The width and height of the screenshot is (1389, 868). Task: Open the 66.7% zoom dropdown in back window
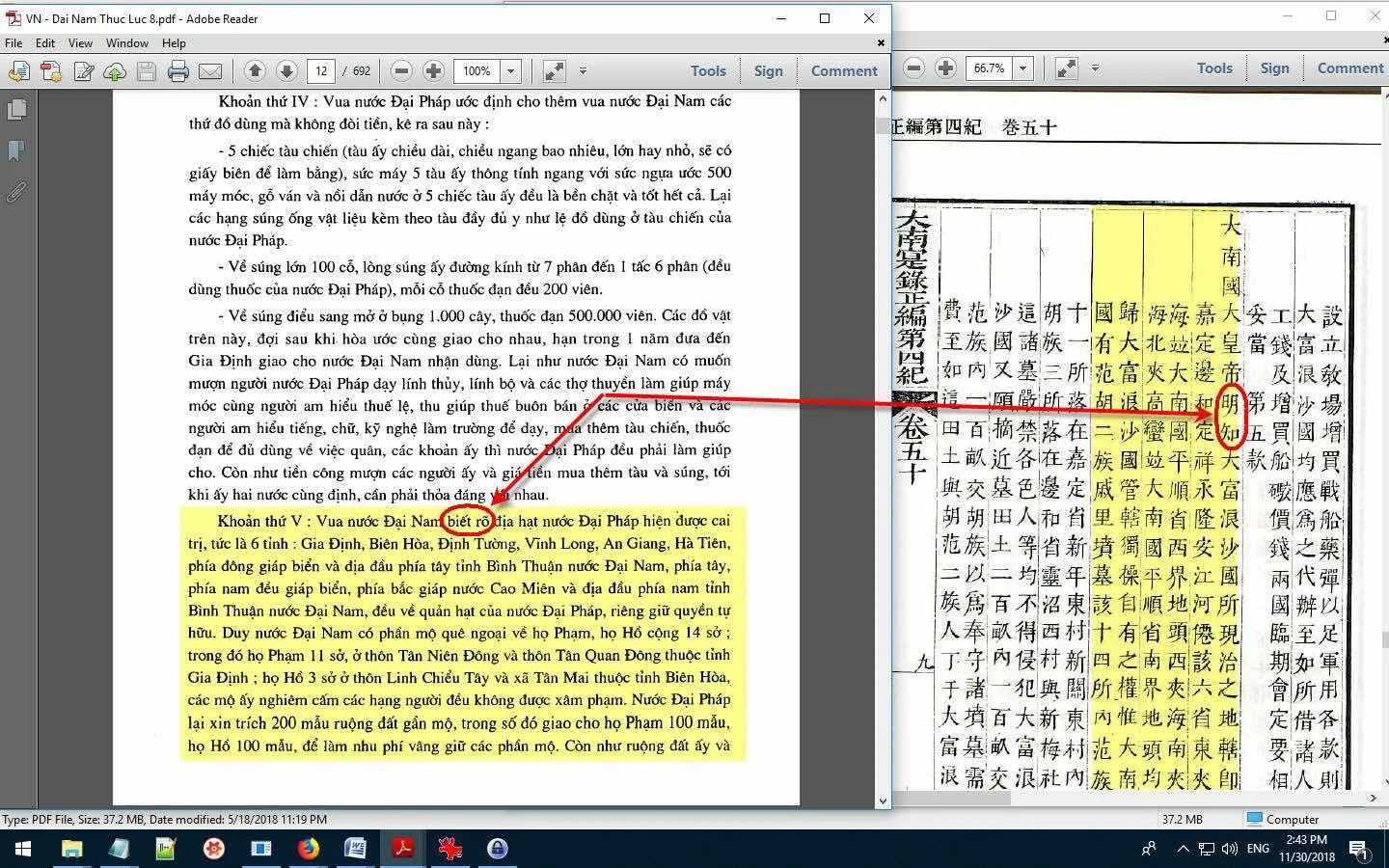(x=1022, y=68)
